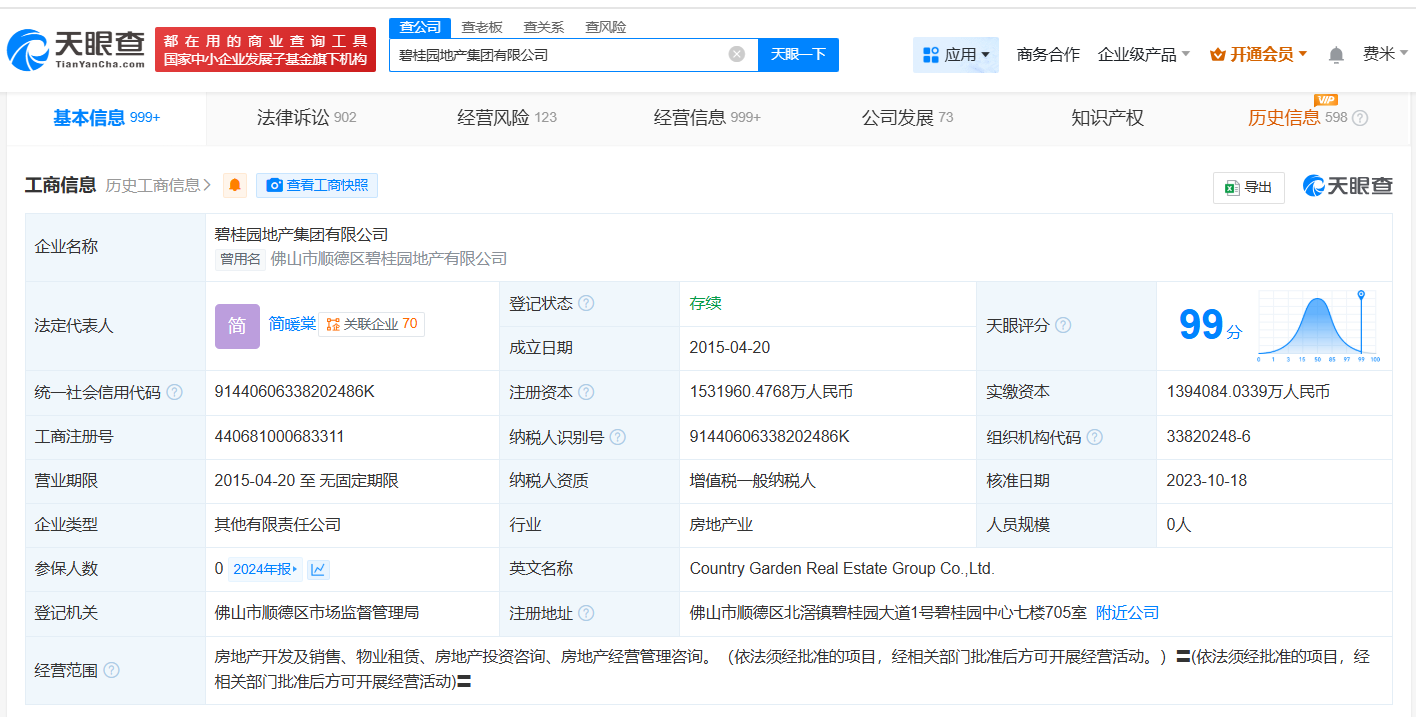Open the 开通会员 dropdown
Image resolution: width=1416 pixels, height=717 pixels.
coord(1258,55)
